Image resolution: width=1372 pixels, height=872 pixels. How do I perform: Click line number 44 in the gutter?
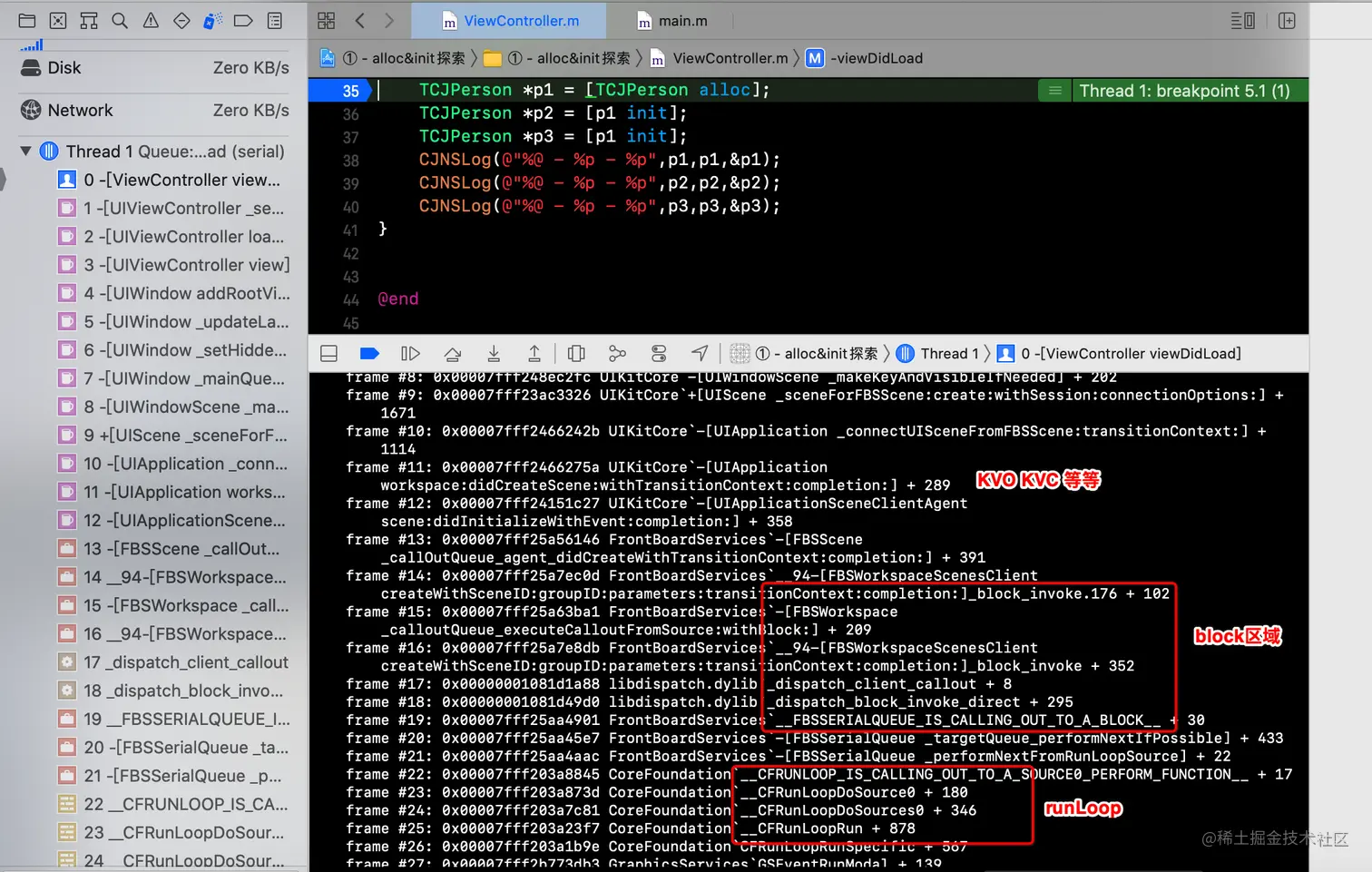click(x=350, y=299)
